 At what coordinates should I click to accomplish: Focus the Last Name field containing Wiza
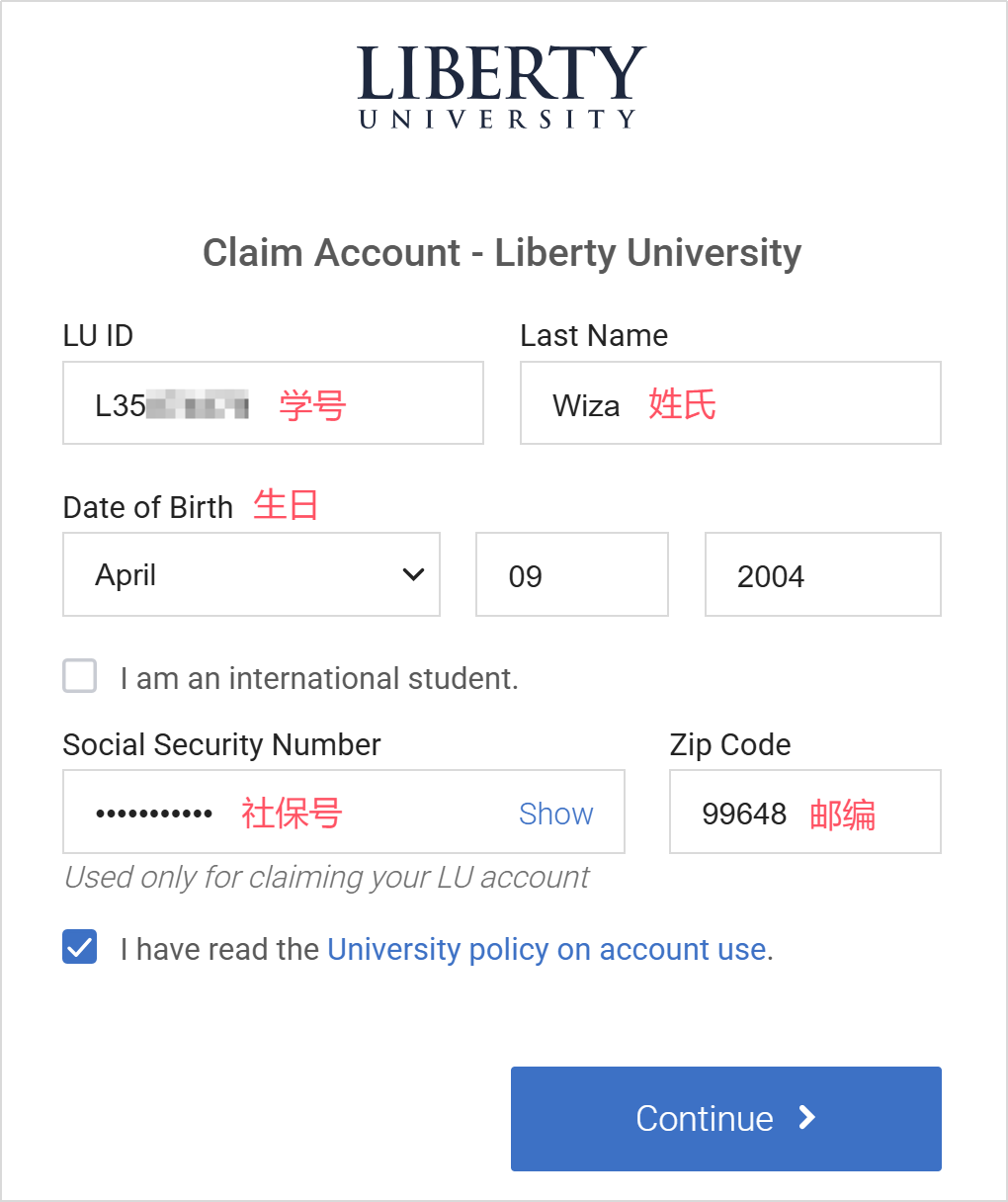click(x=729, y=403)
